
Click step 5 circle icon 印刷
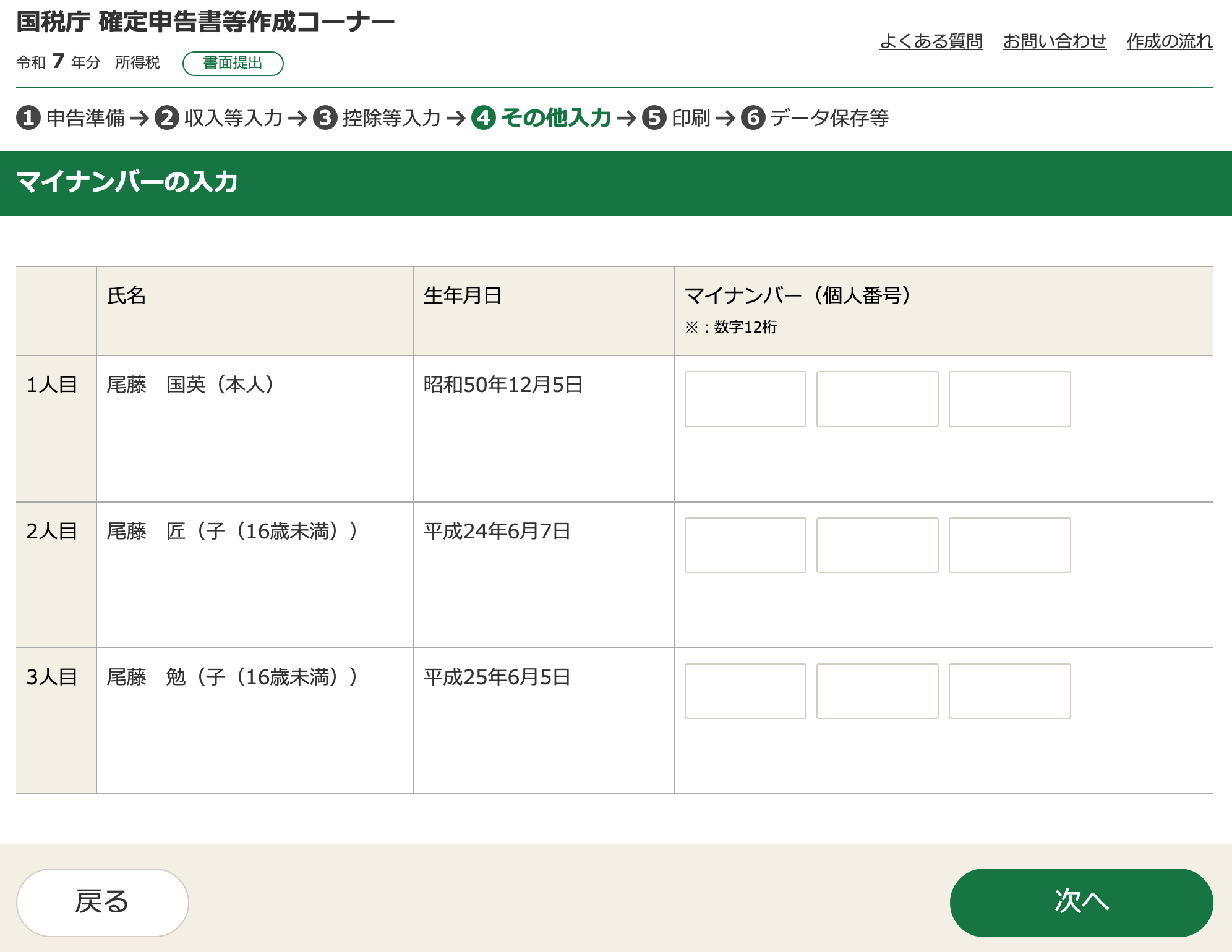654,117
